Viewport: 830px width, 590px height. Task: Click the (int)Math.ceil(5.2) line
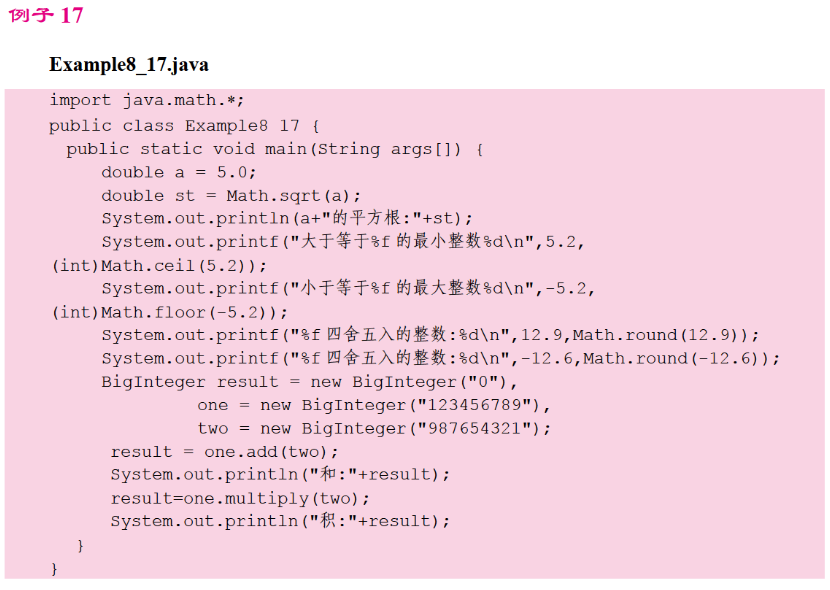[160, 265]
